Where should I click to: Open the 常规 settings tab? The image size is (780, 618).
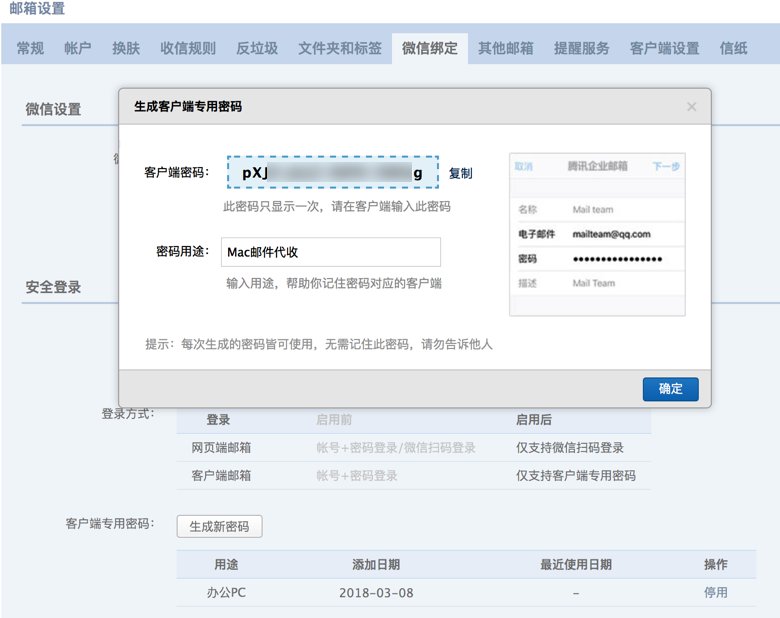[x=30, y=48]
